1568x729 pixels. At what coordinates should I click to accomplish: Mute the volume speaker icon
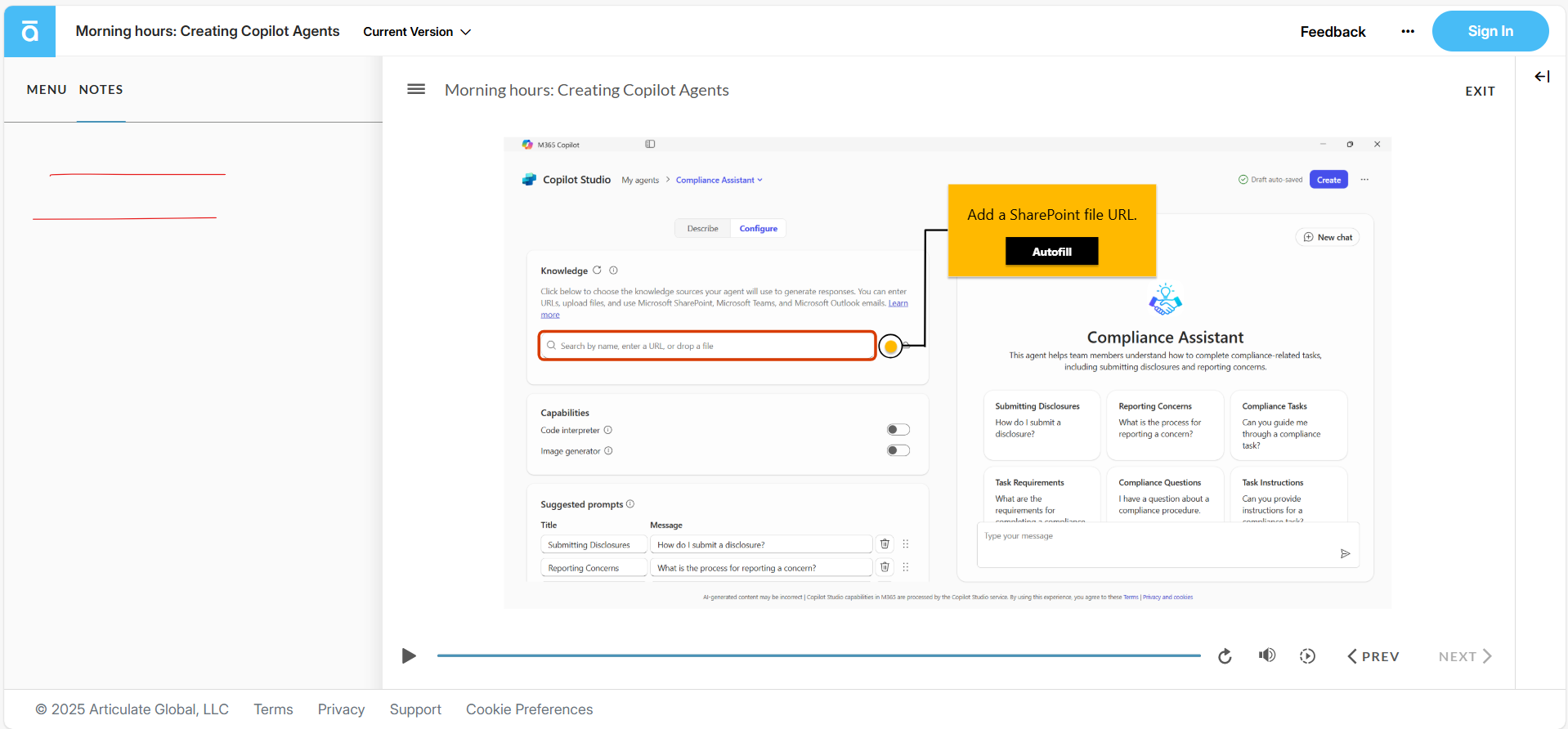[1267, 655]
